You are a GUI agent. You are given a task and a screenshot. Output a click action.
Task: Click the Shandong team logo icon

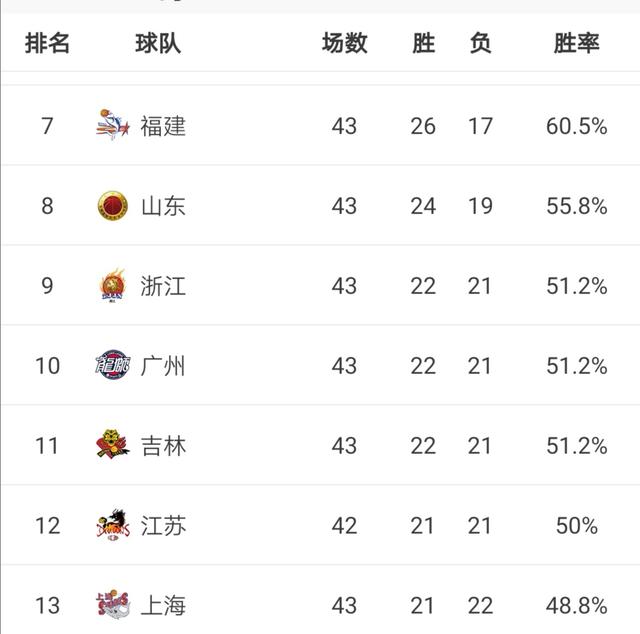point(113,205)
